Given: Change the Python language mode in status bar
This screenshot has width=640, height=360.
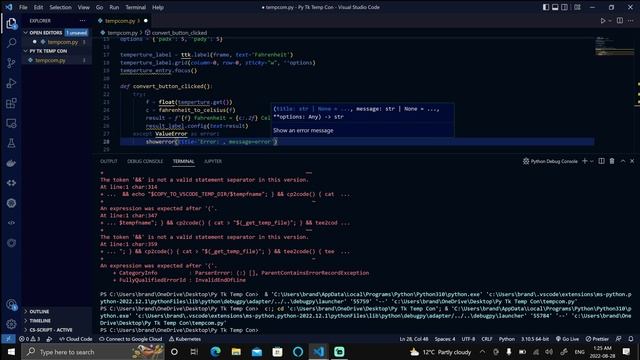Looking at the screenshot, I should coord(507,339).
